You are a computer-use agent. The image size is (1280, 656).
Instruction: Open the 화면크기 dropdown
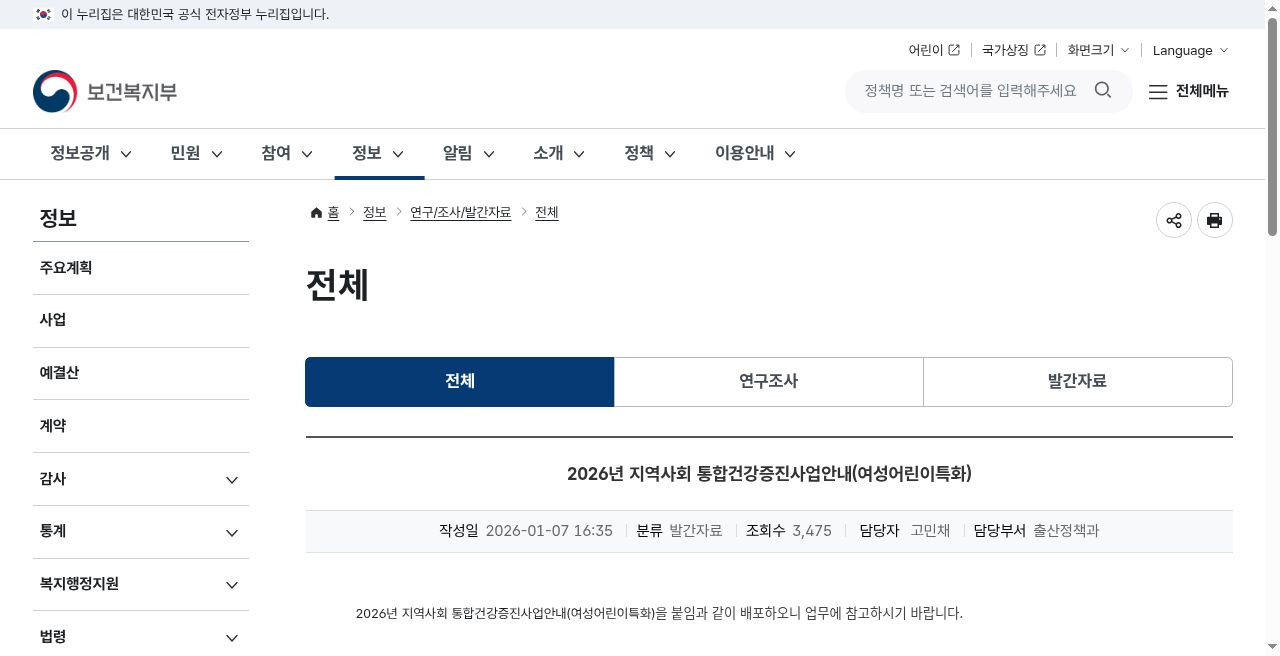pyautogui.click(x=1098, y=50)
